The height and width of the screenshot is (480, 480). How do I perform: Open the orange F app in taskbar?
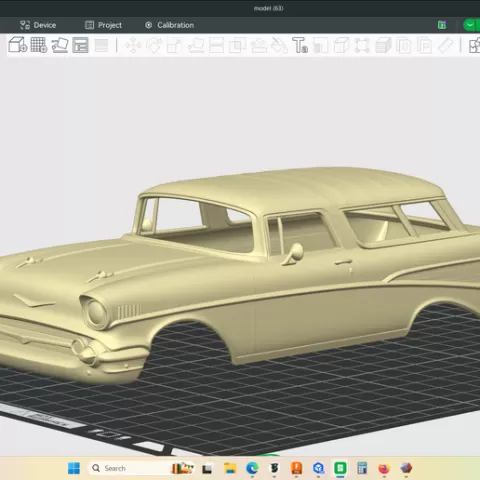click(296, 468)
